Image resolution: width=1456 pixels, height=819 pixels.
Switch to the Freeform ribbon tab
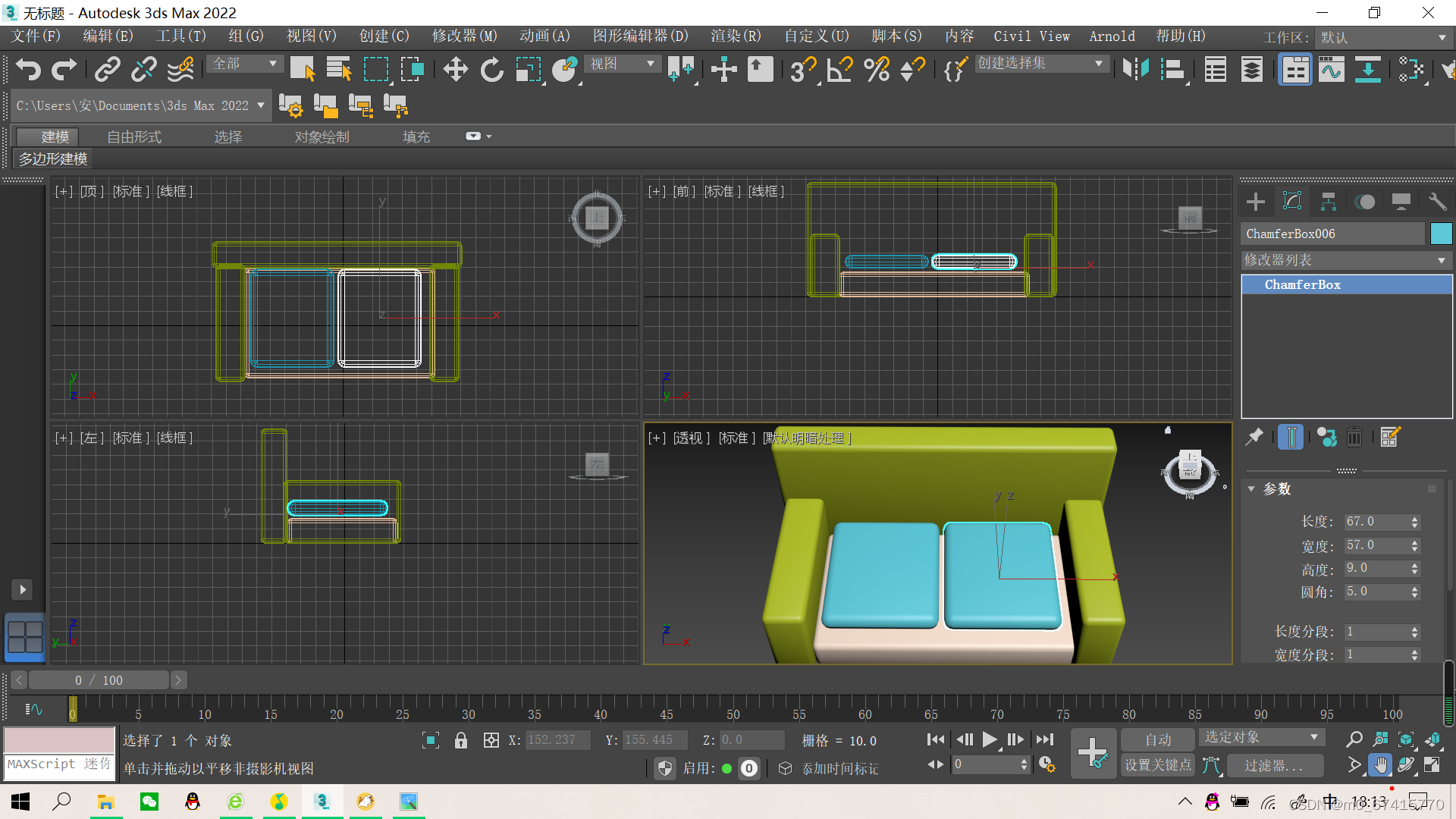tap(134, 137)
